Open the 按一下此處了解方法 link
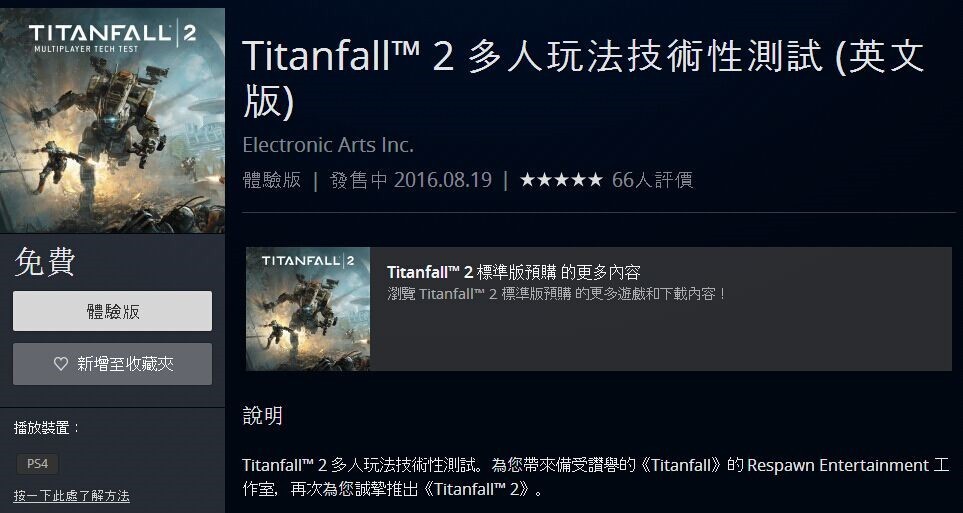 pyautogui.click(x=71, y=496)
